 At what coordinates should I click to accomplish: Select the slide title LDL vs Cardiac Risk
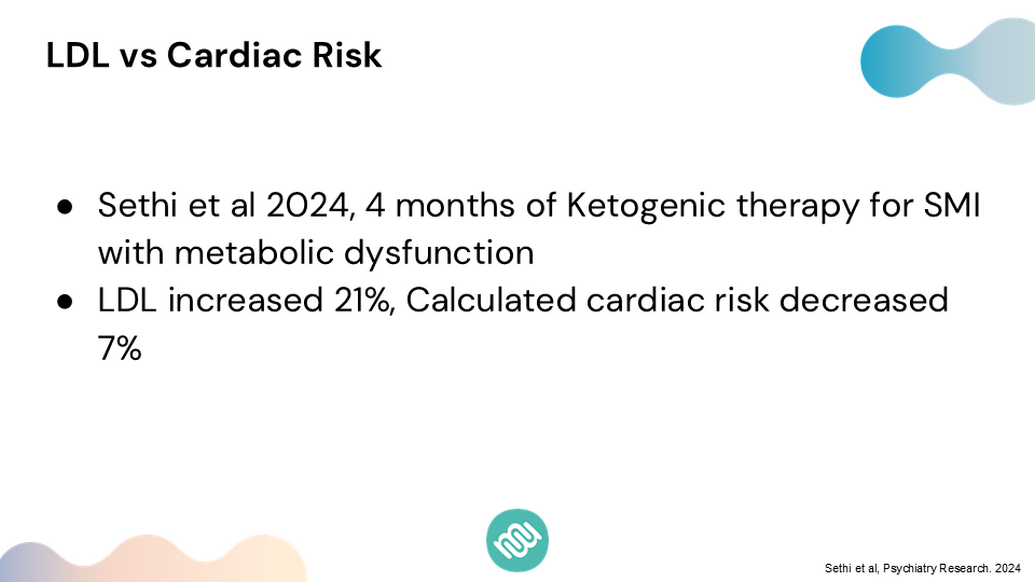pyautogui.click(x=214, y=55)
